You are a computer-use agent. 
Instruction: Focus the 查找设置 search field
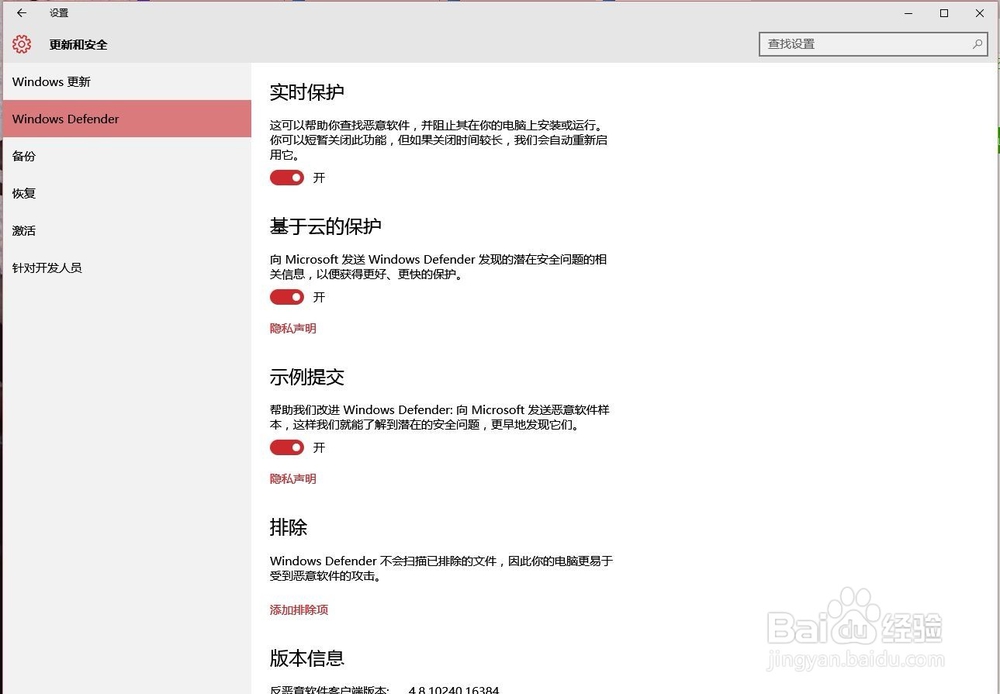pyautogui.click(x=873, y=44)
